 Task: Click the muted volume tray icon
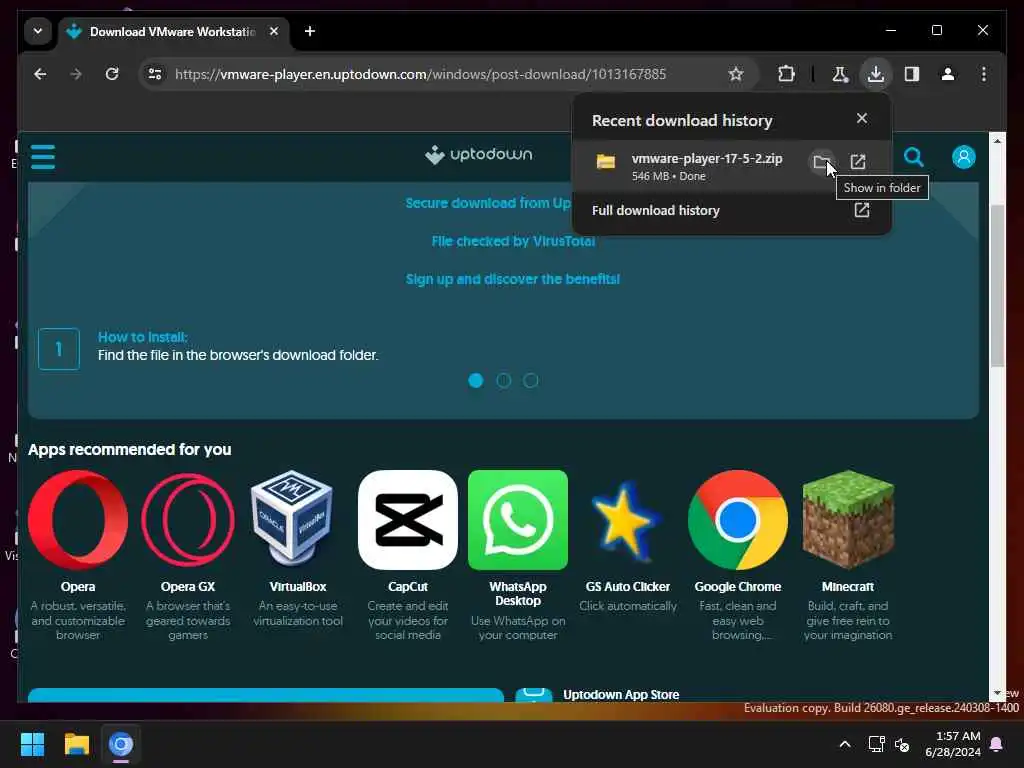click(x=902, y=744)
